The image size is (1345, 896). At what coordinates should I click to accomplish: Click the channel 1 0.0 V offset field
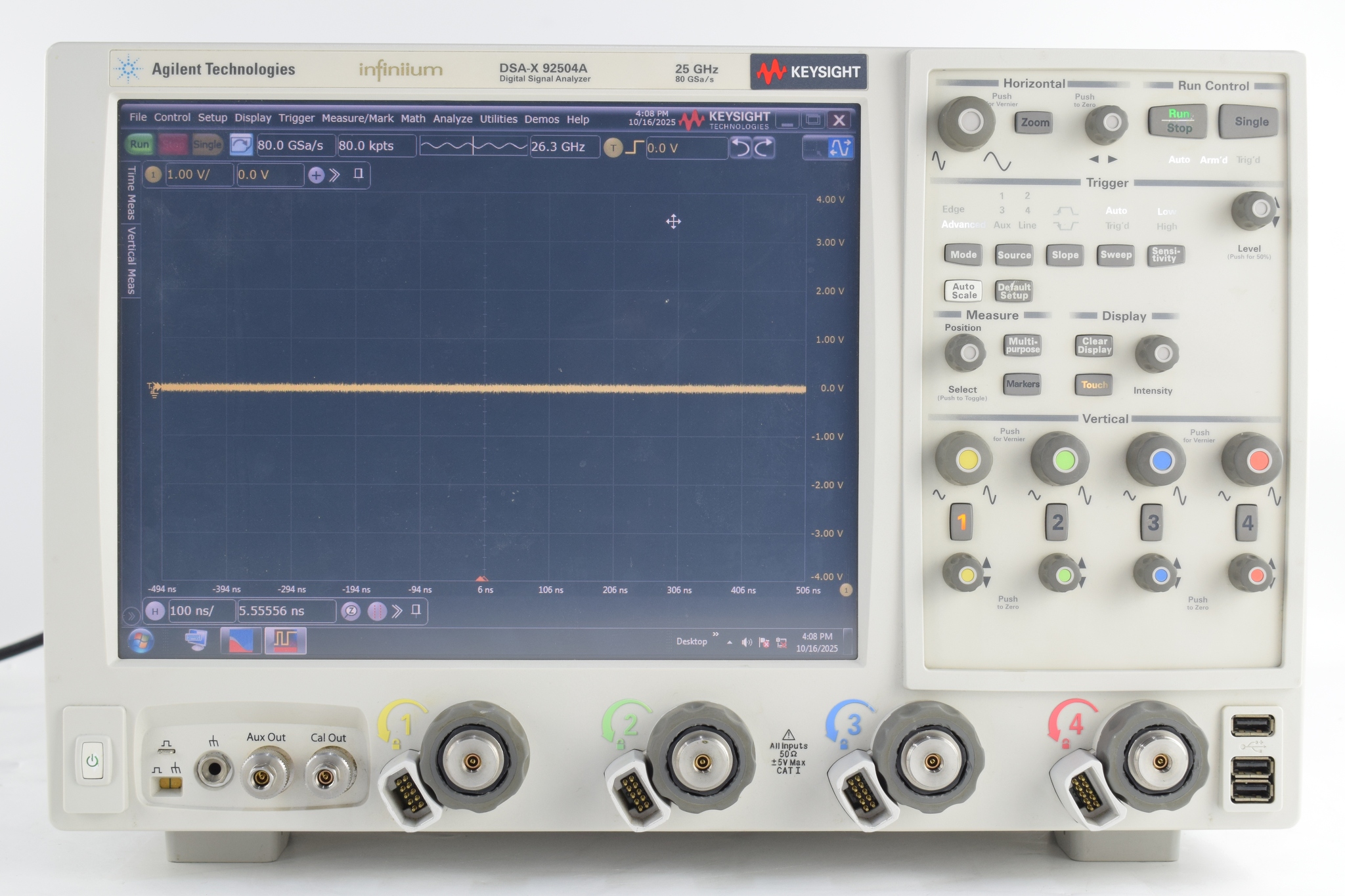point(270,175)
